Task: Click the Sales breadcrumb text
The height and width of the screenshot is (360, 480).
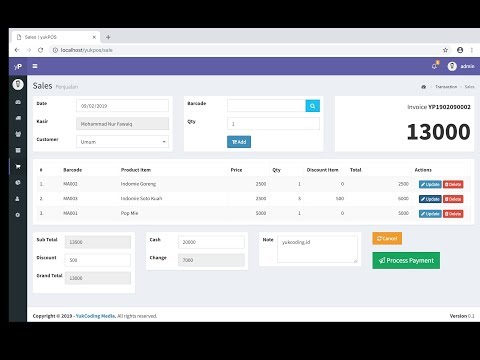Action: tap(469, 87)
